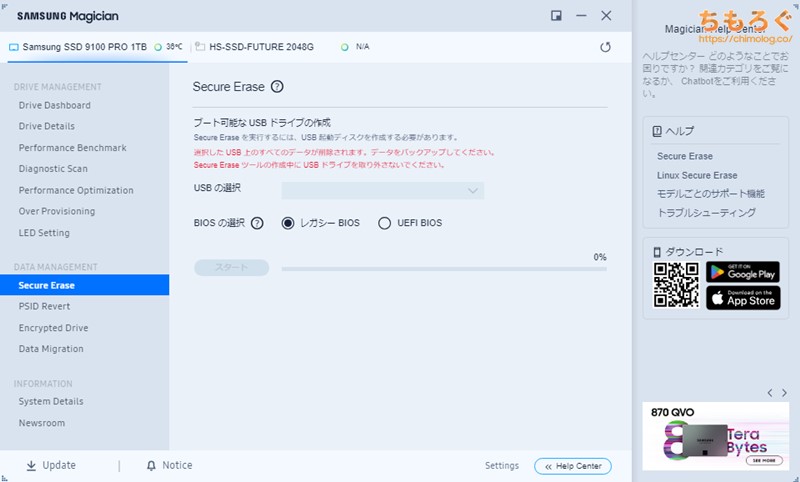Click the refresh drives icon
800x482 pixels.
605,47
